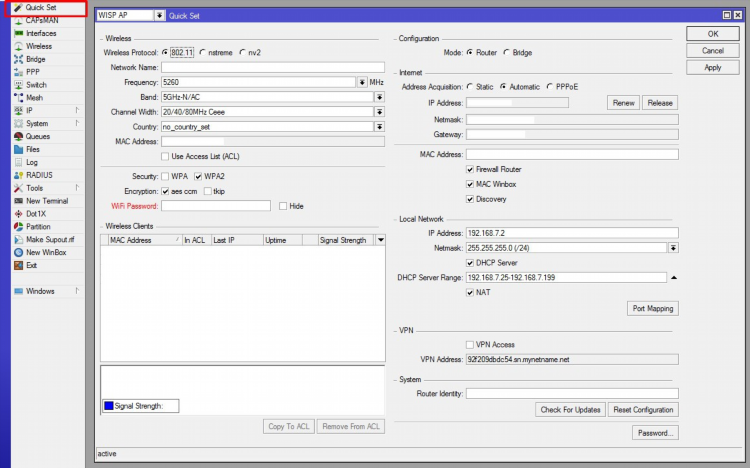
Task: Click the Exit door icon
Action: point(18,266)
